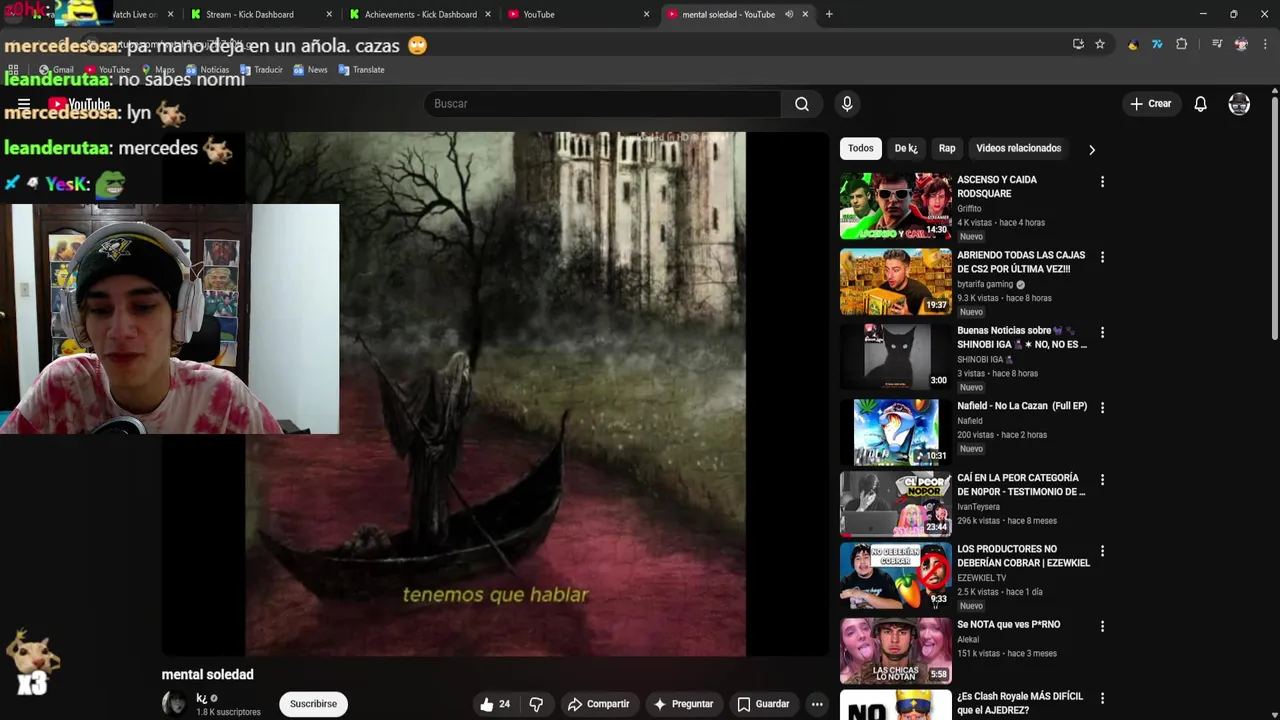The height and width of the screenshot is (720, 1280).
Task: Open the CS2 cajas video thumbnail
Action: [x=896, y=282]
